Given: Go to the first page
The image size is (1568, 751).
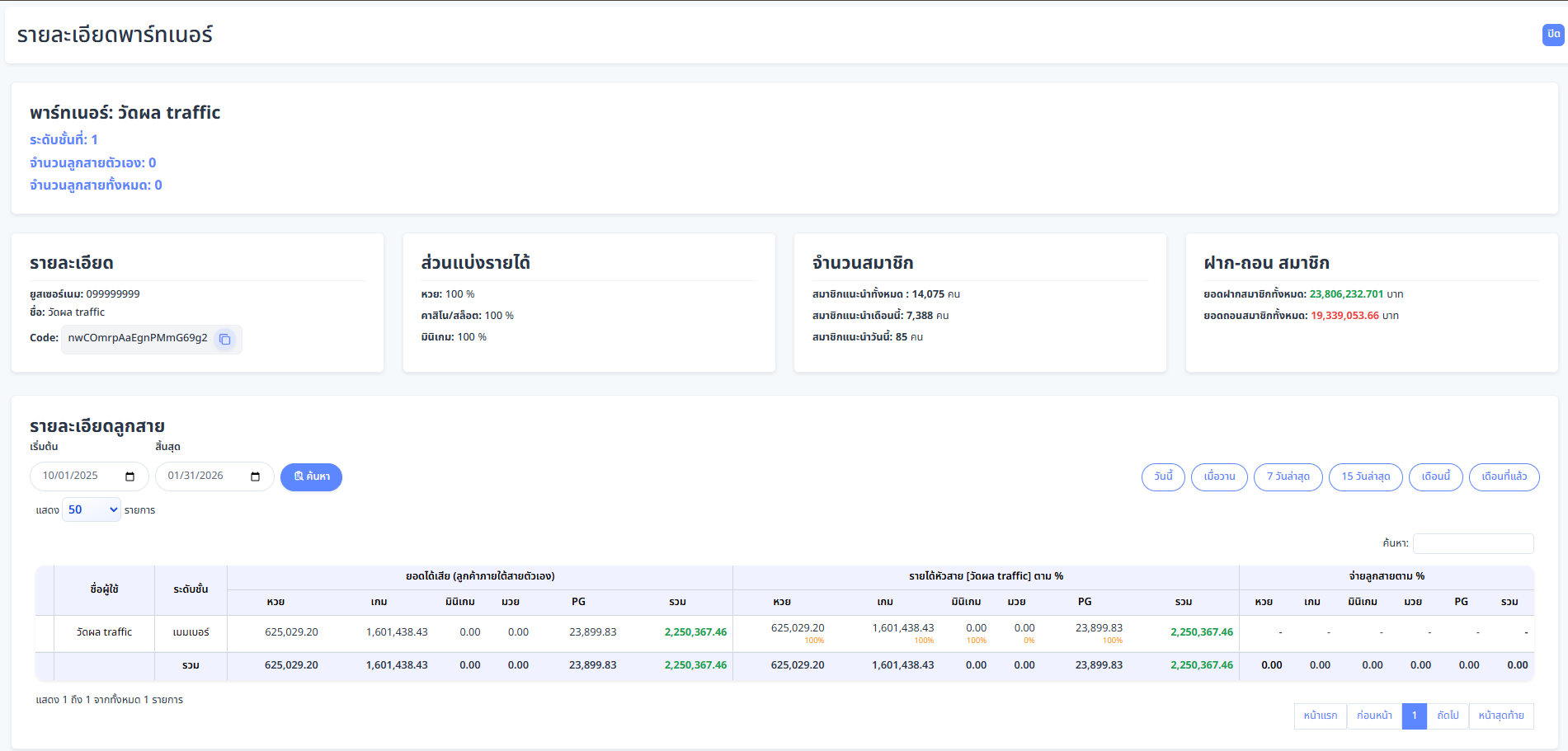Looking at the screenshot, I should (1320, 716).
